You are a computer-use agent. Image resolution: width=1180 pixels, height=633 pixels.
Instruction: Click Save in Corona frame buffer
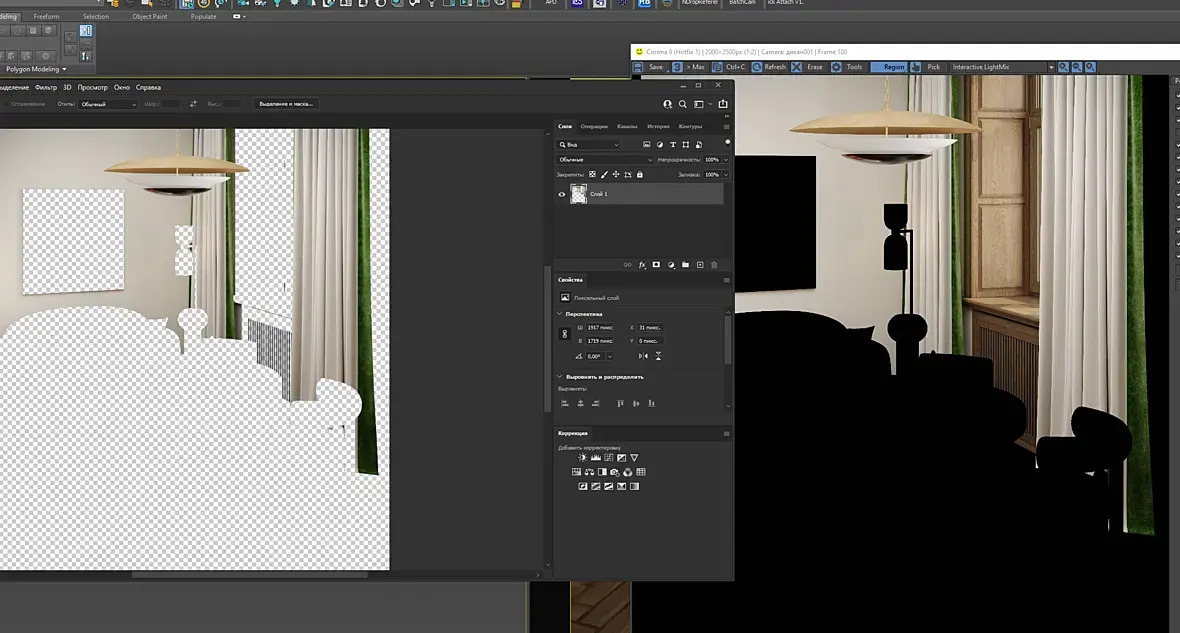(x=649, y=67)
